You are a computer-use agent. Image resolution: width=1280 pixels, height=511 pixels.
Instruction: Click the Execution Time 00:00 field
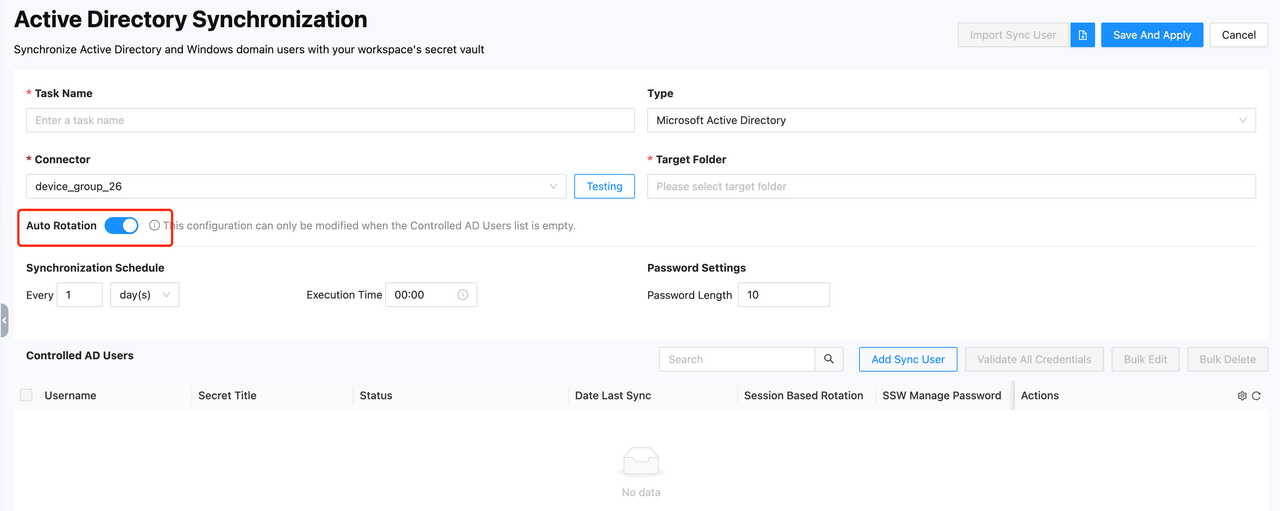(x=431, y=295)
